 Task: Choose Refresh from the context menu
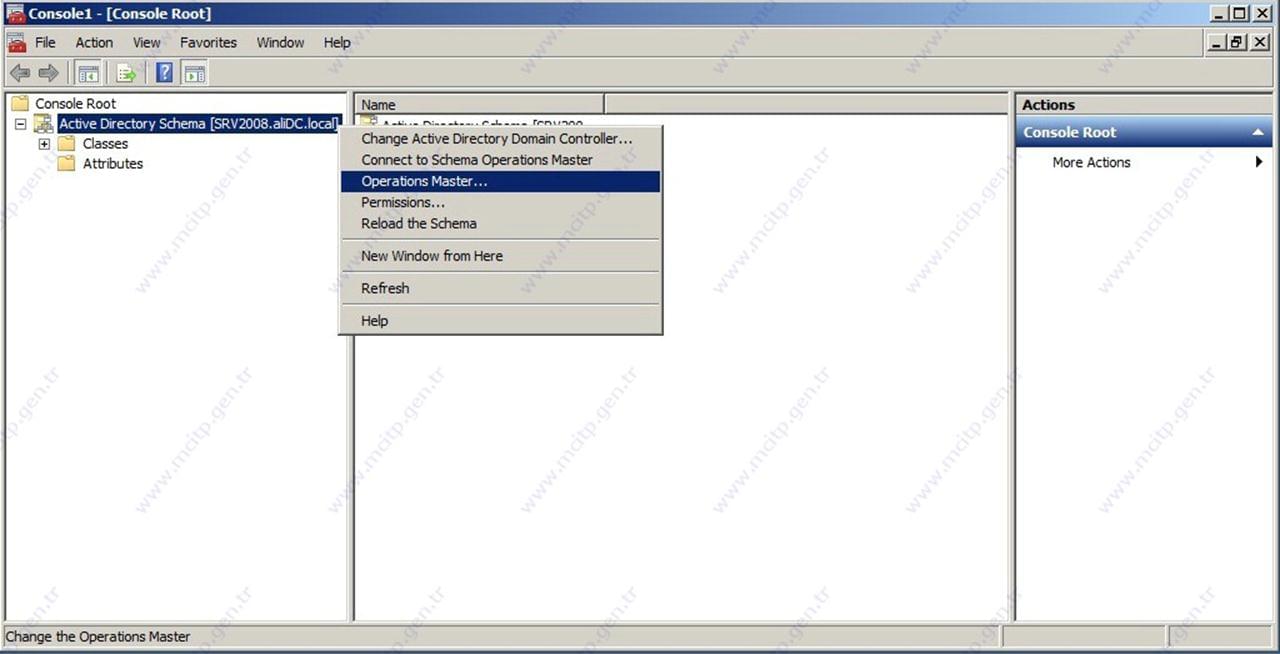(500, 288)
